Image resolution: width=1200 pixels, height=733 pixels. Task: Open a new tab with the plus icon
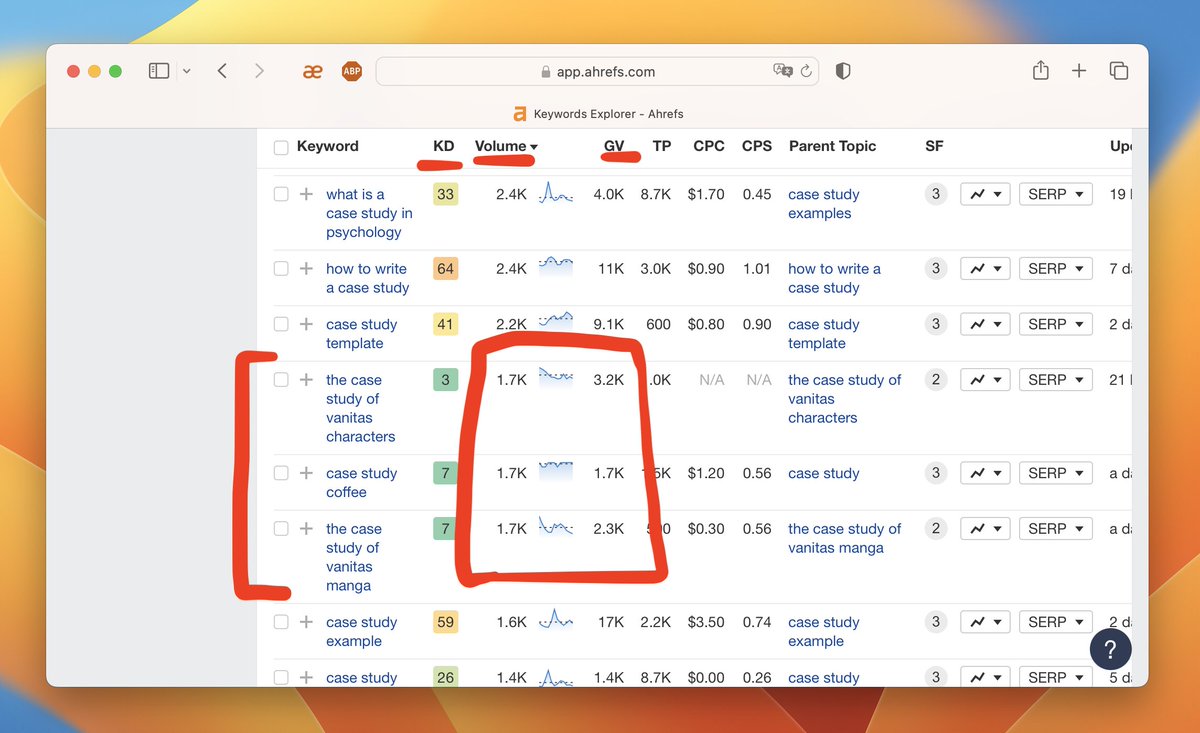coord(1079,71)
